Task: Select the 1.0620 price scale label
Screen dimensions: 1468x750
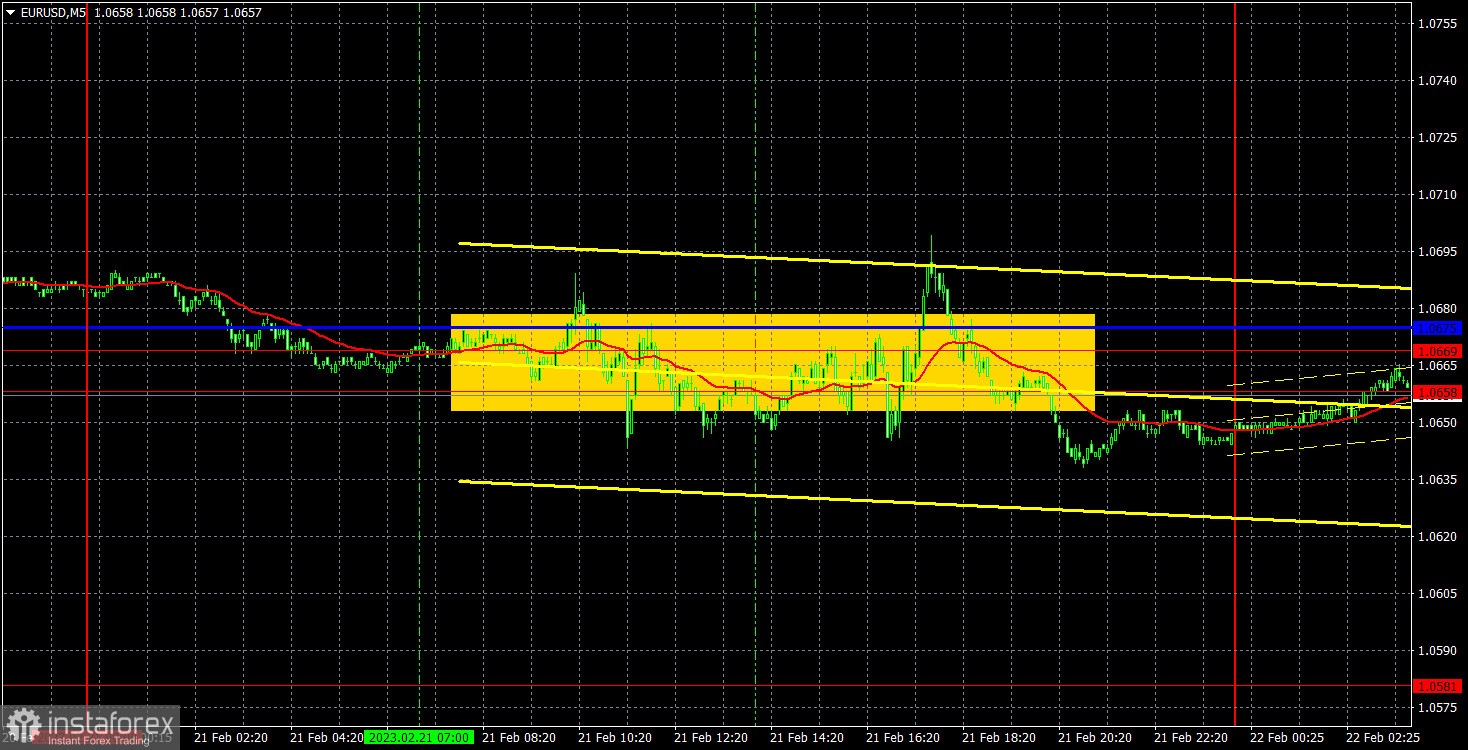Action: point(1436,537)
